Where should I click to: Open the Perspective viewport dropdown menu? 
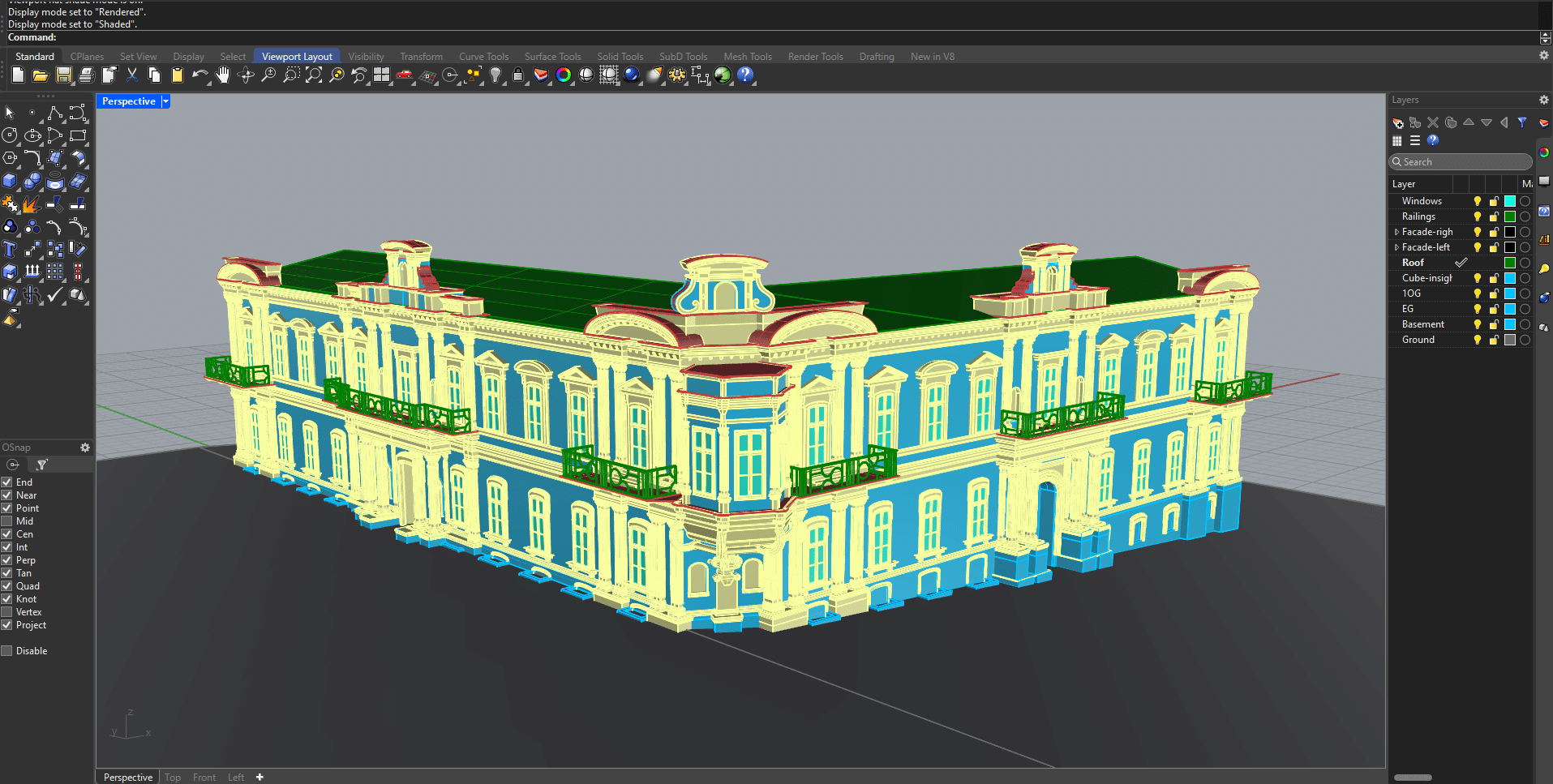point(165,101)
